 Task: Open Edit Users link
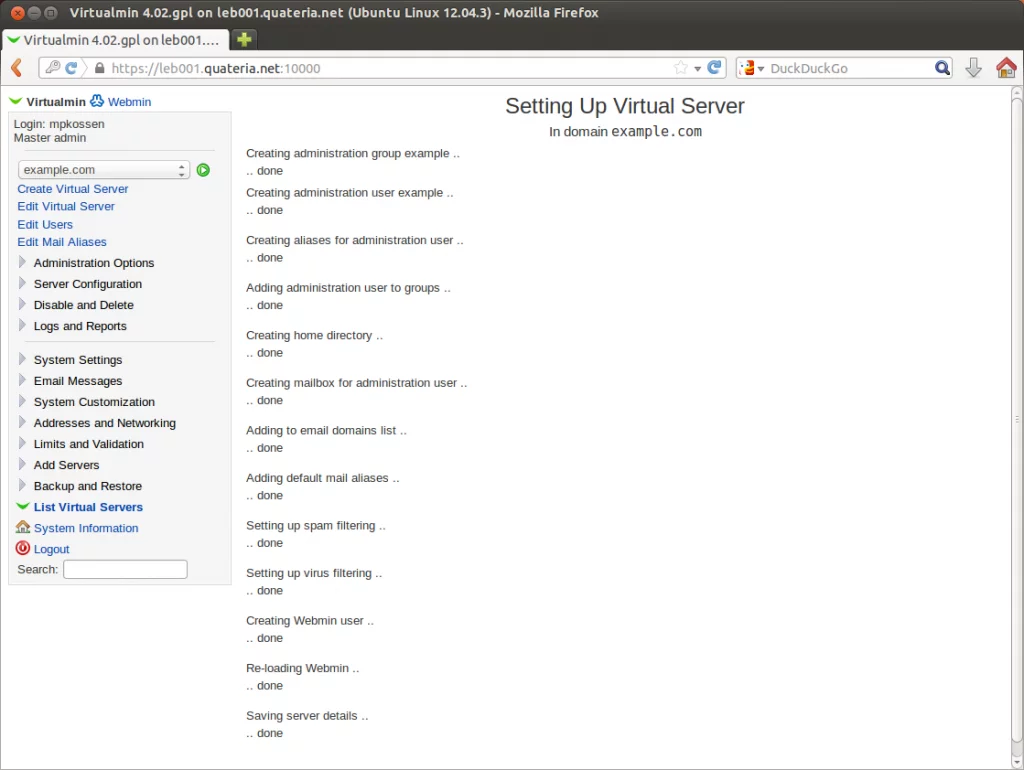pos(44,225)
